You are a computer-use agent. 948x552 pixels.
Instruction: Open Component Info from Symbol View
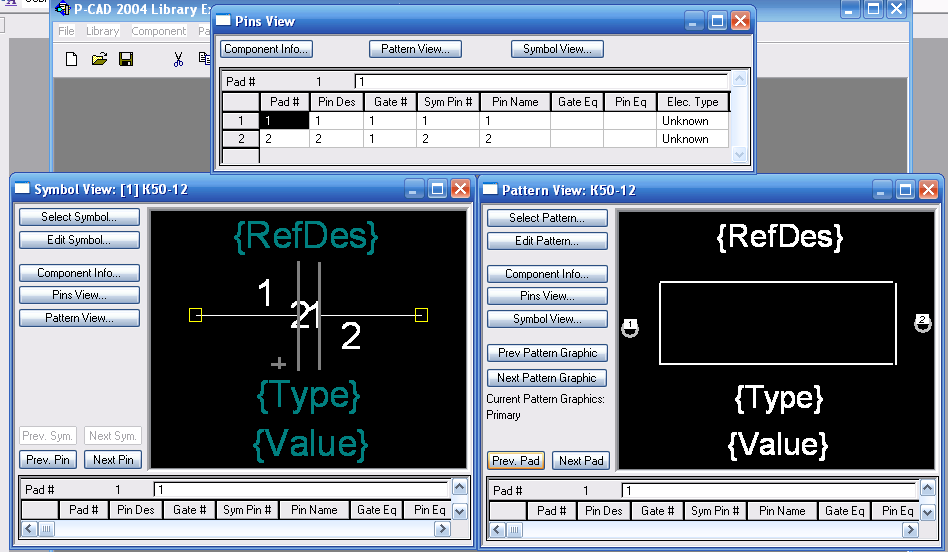click(x=79, y=273)
